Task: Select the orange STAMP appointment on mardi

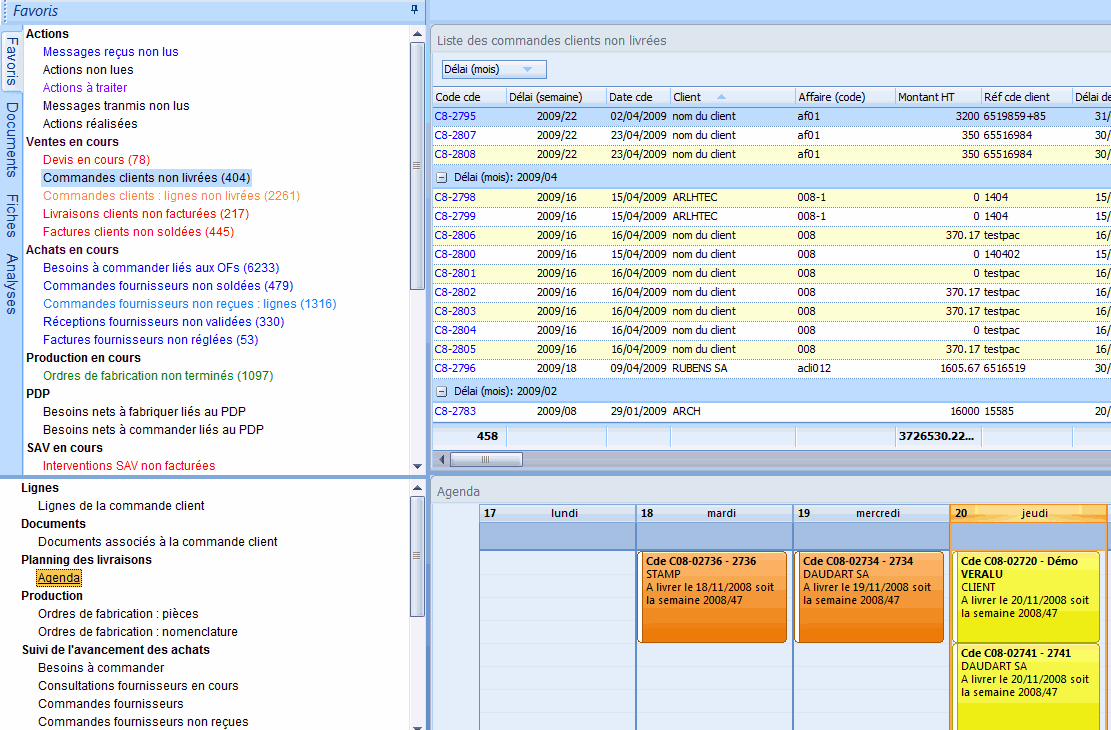Action: (x=713, y=597)
